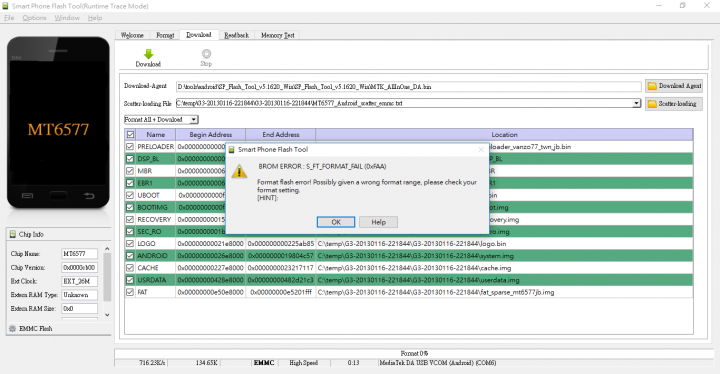The image size is (720, 374).
Task: Expand the Scatter-loading File dropdown arrow
Action: [x=636, y=103]
